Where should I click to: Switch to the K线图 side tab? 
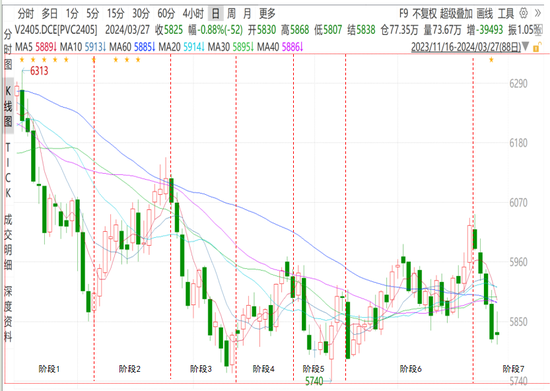tap(8, 106)
